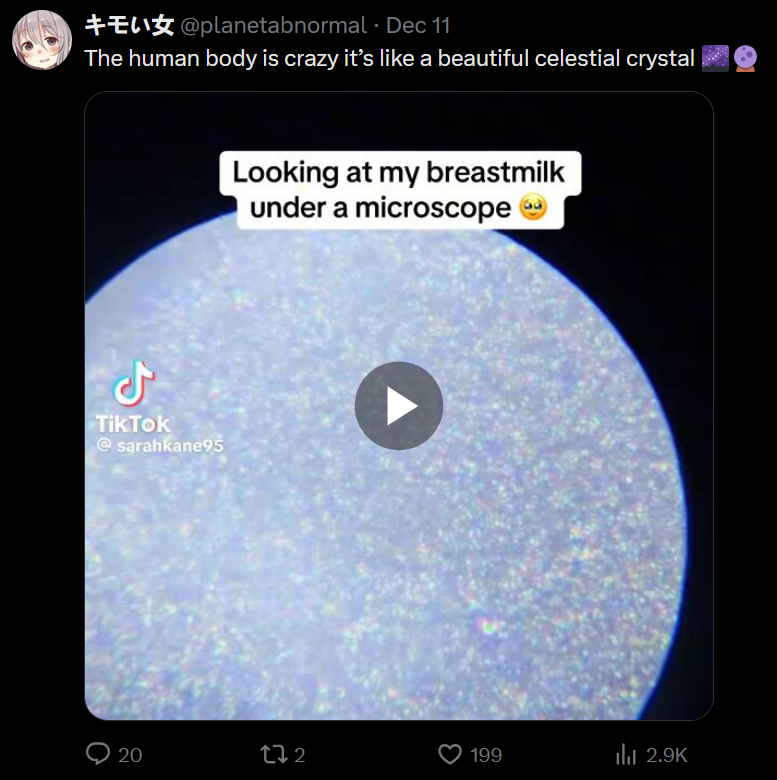Click the tweet text about celestial crystal
Image resolution: width=777 pixels, height=780 pixels.
(389, 58)
